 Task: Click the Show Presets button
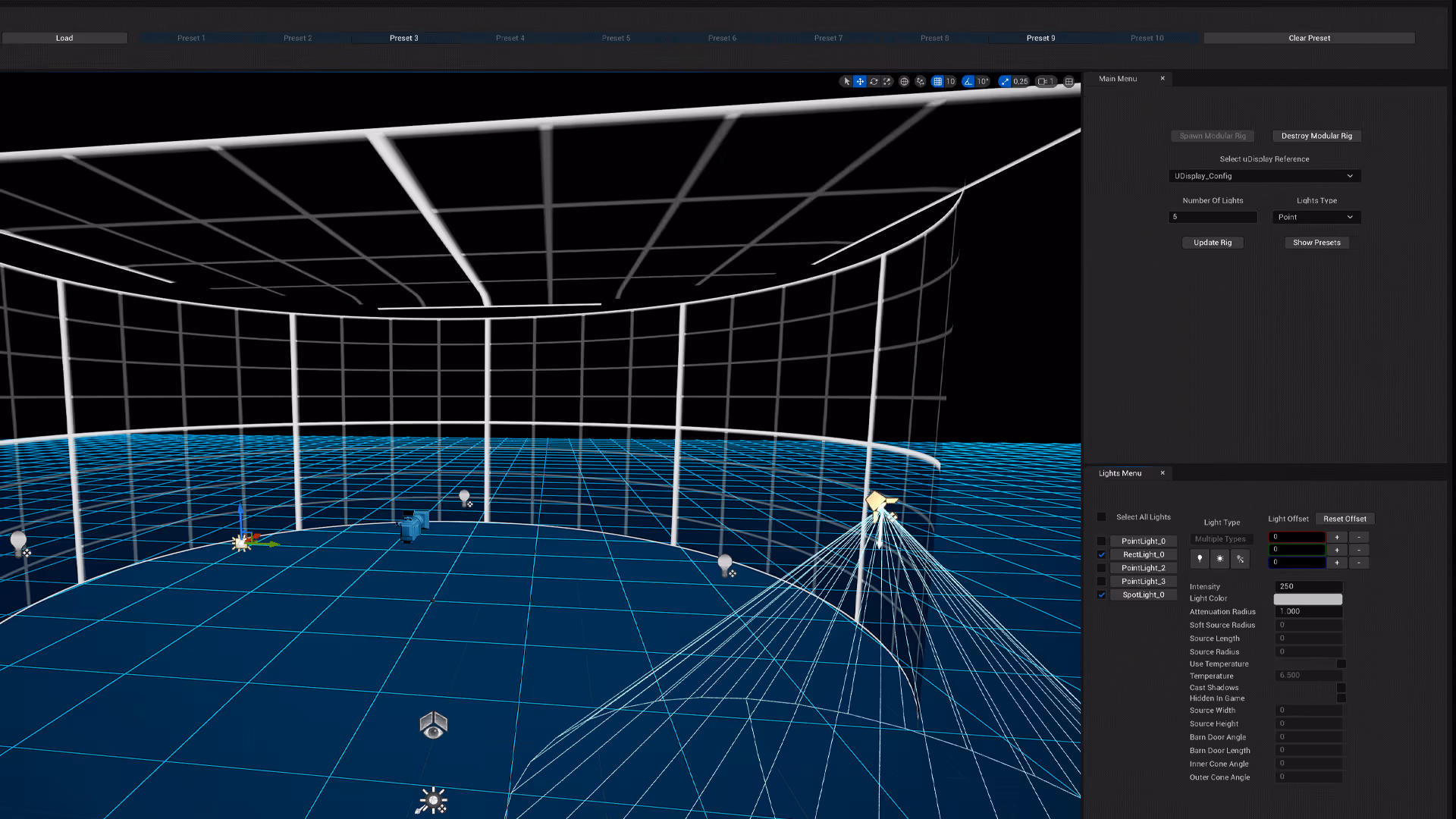(x=1316, y=243)
